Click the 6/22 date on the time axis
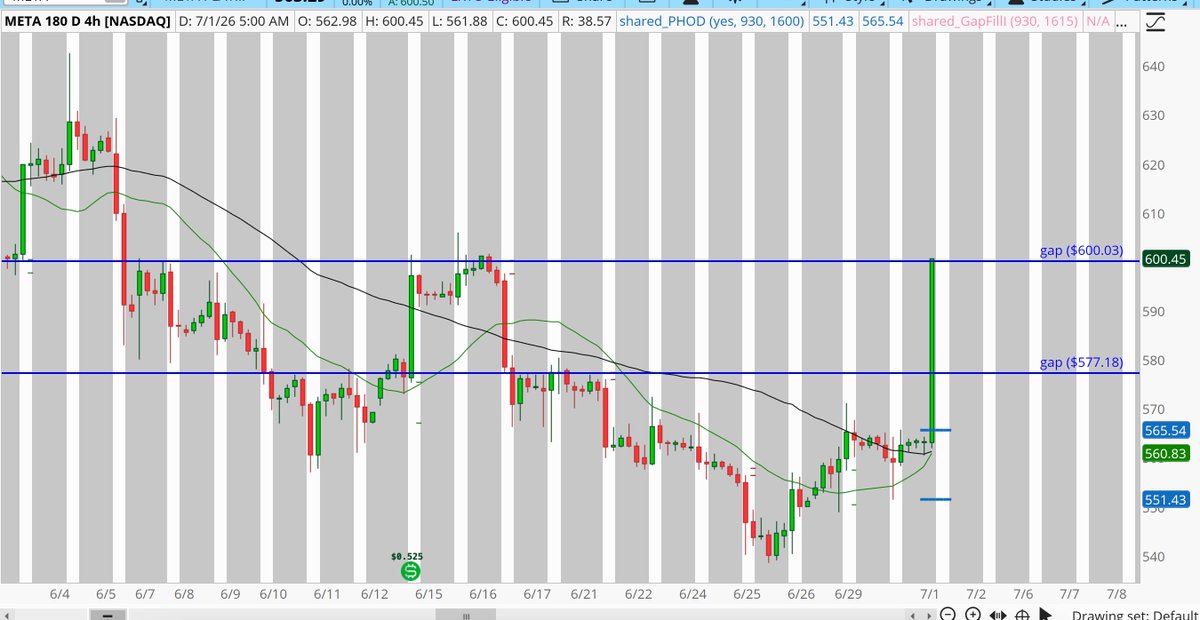Screen dimensions: 1200x620 tap(637, 593)
